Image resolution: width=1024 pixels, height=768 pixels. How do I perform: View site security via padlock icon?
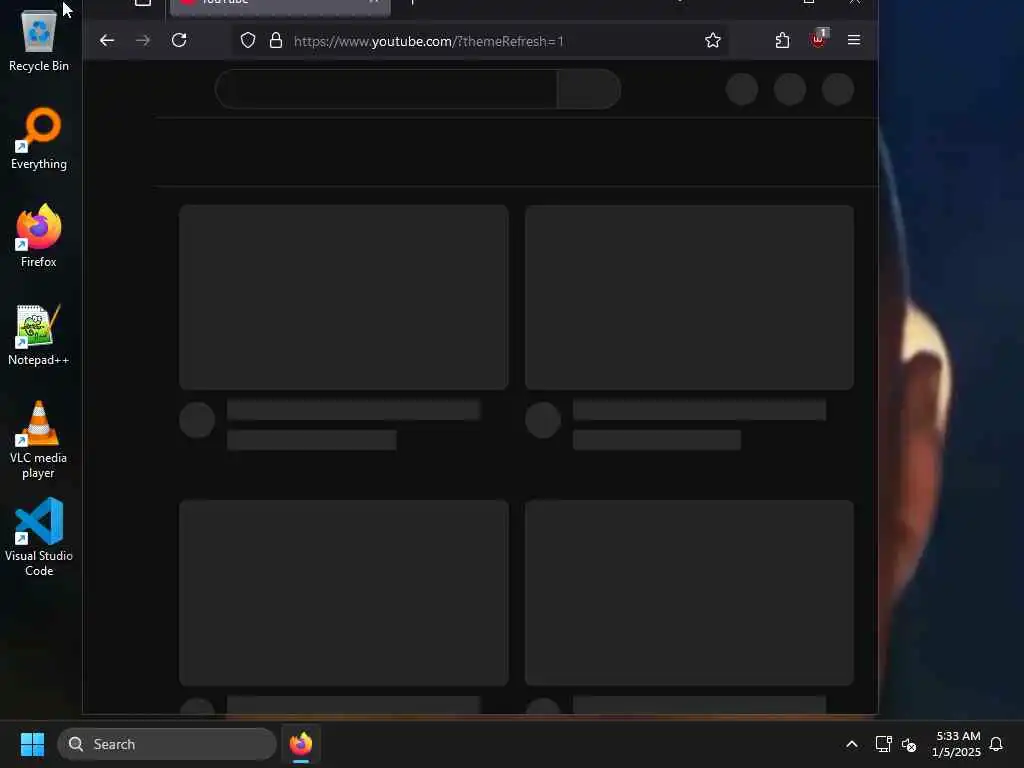click(x=276, y=40)
